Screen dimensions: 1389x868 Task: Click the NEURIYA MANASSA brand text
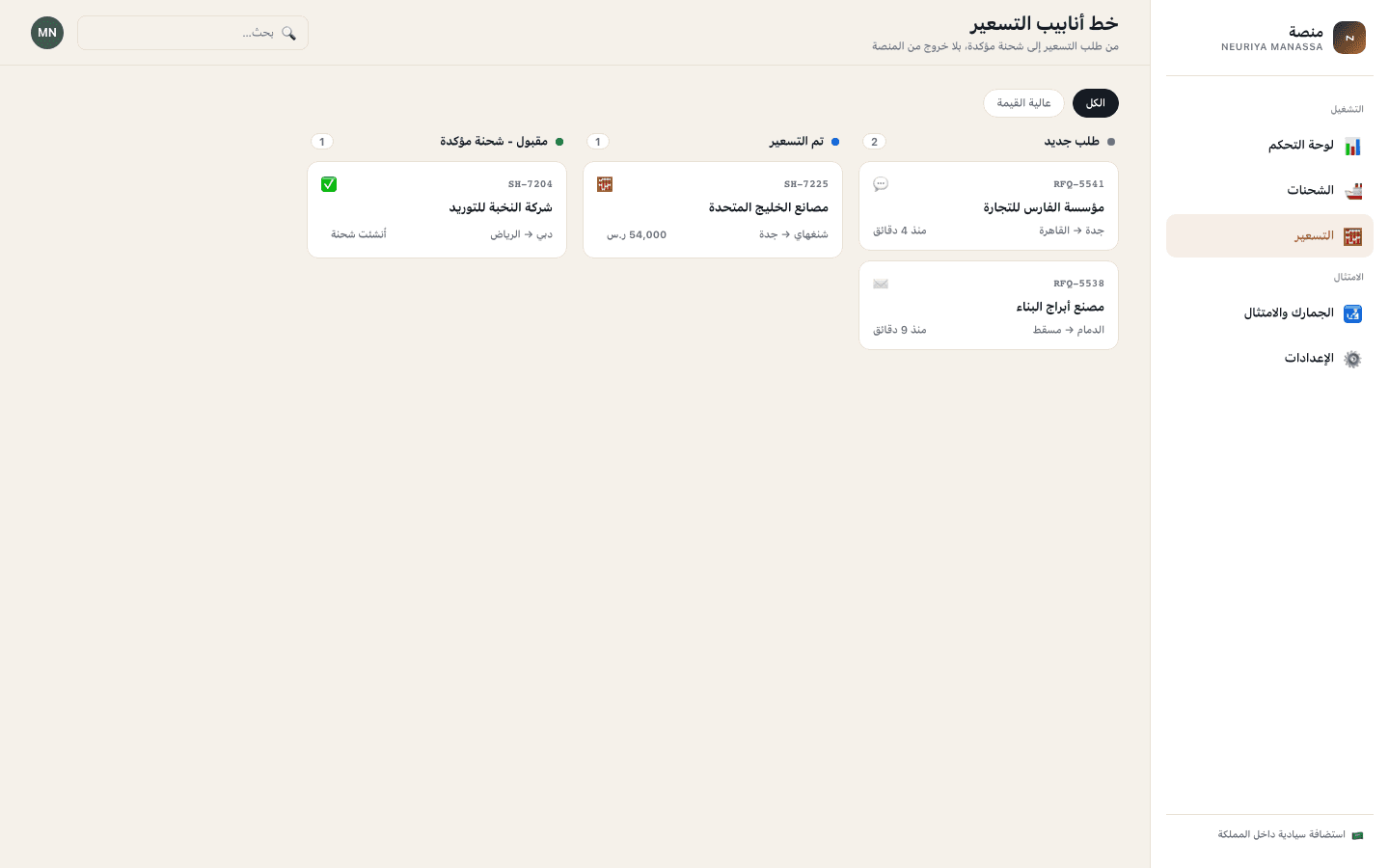pos(1272,47)
